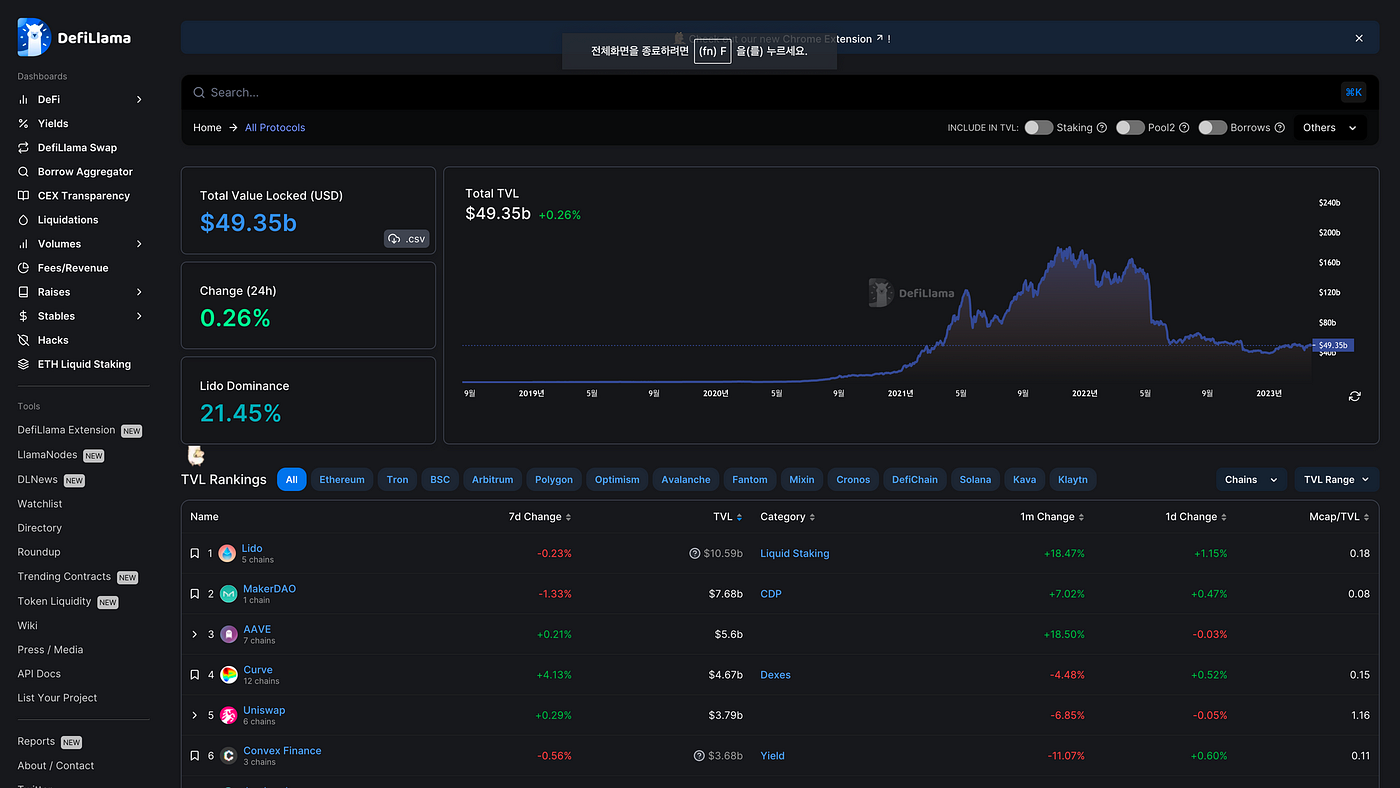The height and width of the screenshot is (788, 1400).
Task: Open the DefiLlama Extension link
Action: pyautogui.click(x=66, y=430)
